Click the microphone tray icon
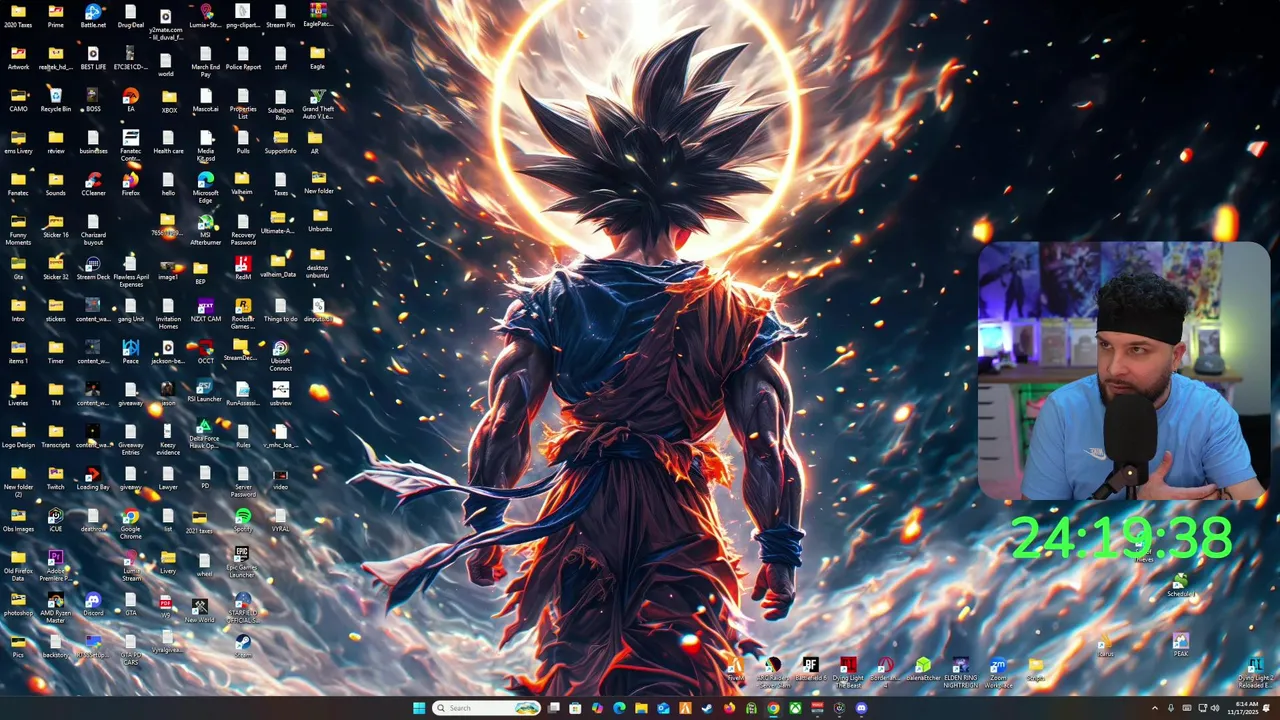The height and width of the screenshot is (720, 1280). click(x=1171, y=708)
